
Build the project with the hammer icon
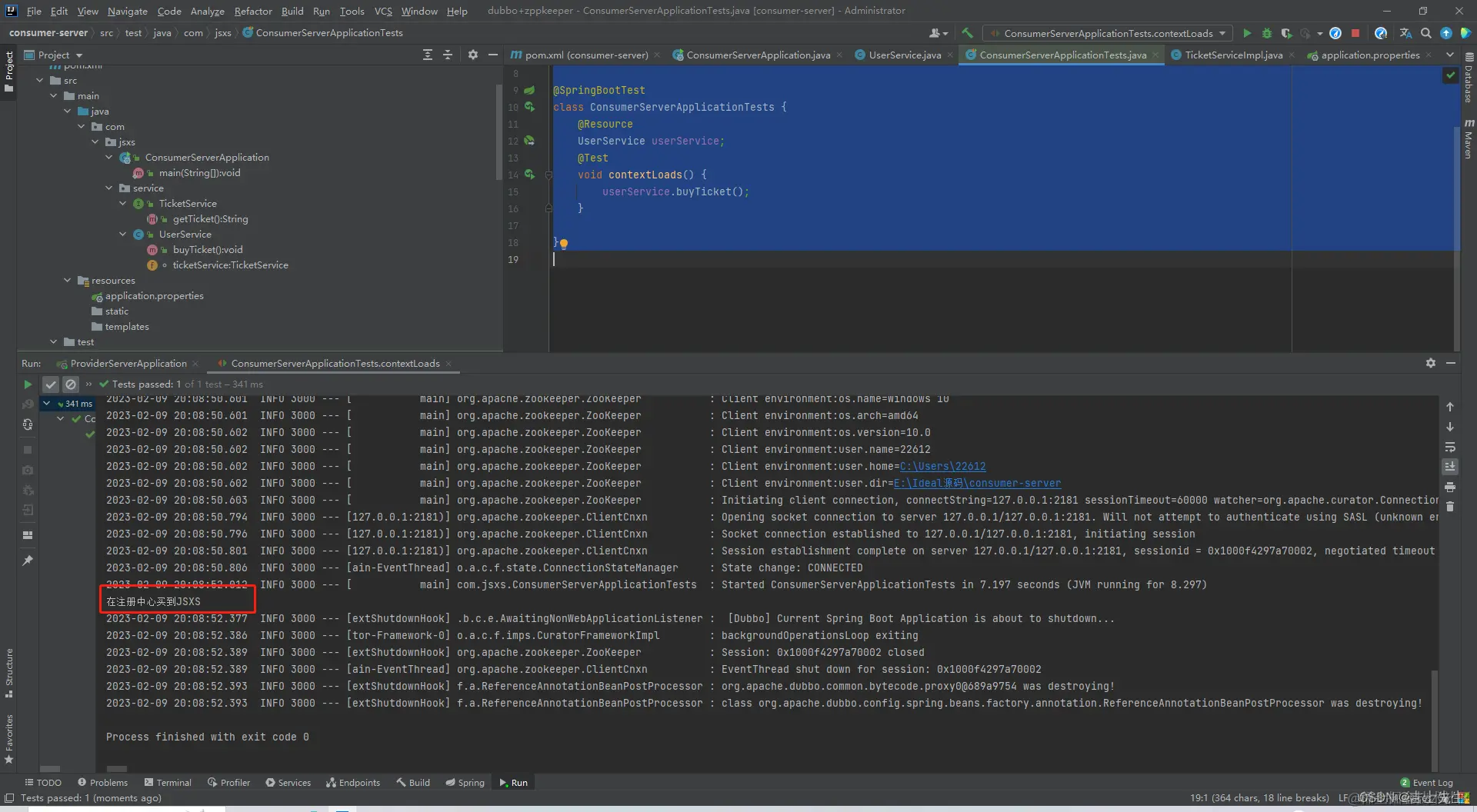click(x=967, y=33)
